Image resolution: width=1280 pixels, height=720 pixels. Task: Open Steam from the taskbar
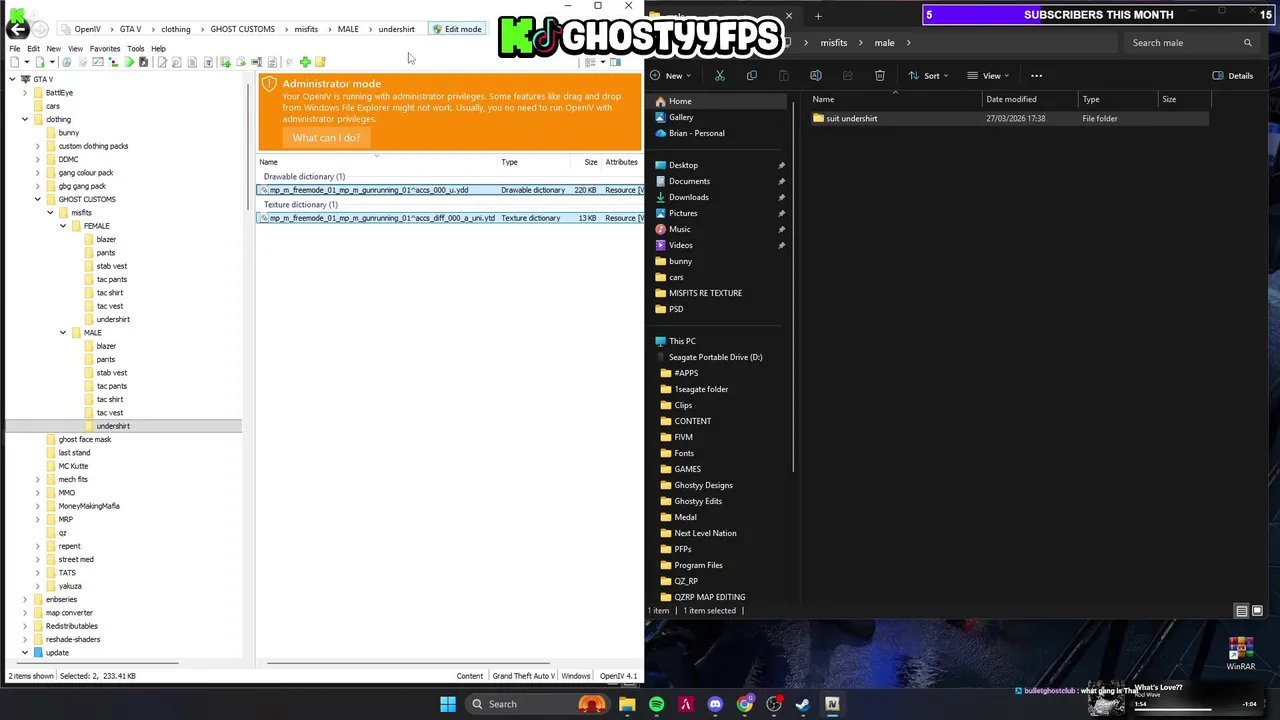click(x=802, y=704)
